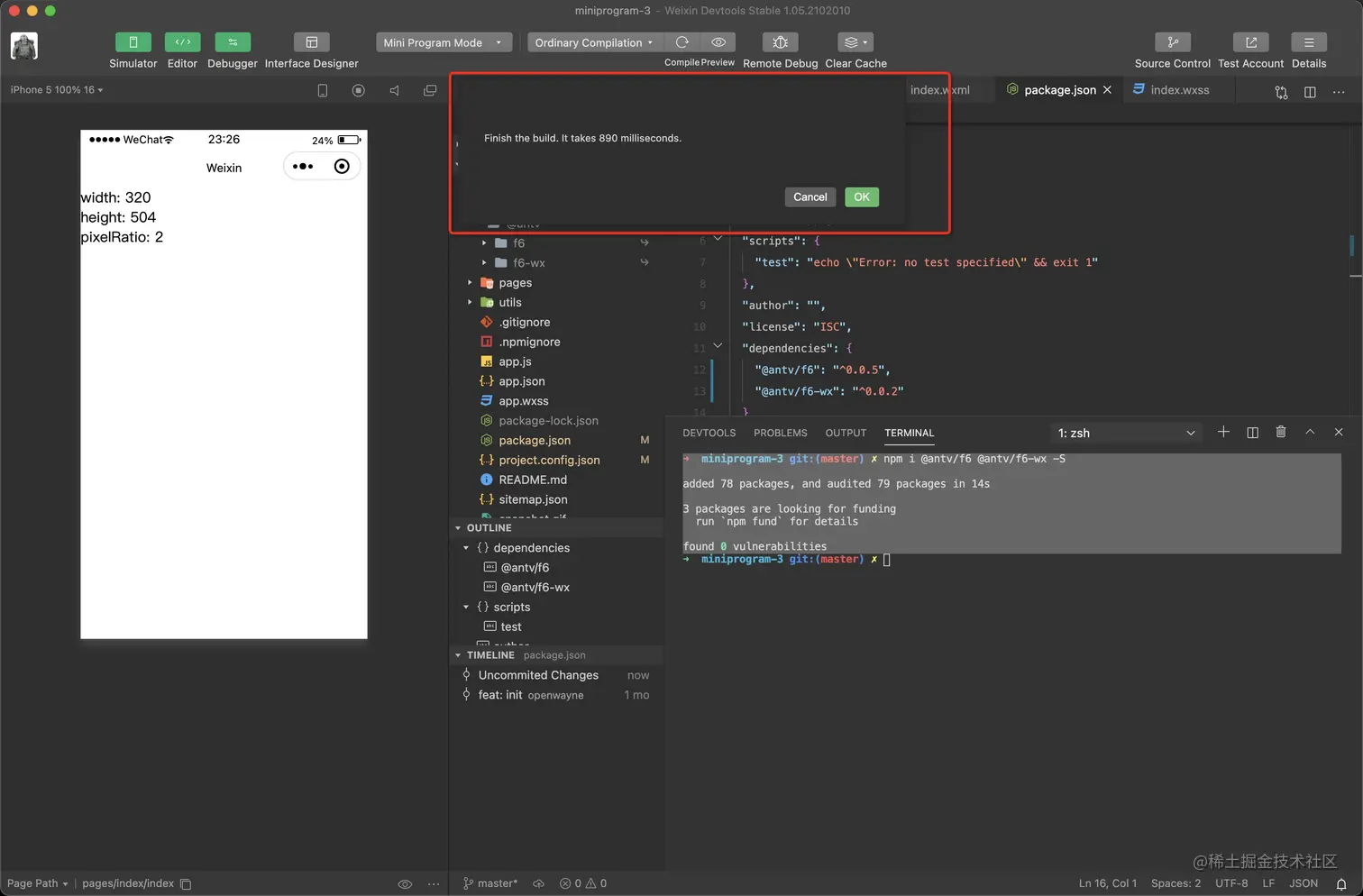The width and height of the screenshot is (1363, 896).
Task: Split the editor right
Action: [x=1310, y=92]
